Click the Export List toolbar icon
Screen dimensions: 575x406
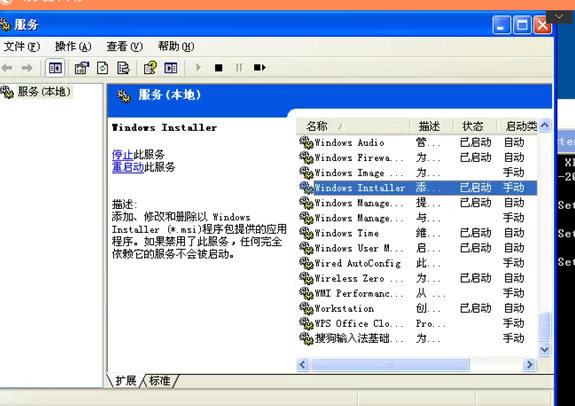[123, 68]
